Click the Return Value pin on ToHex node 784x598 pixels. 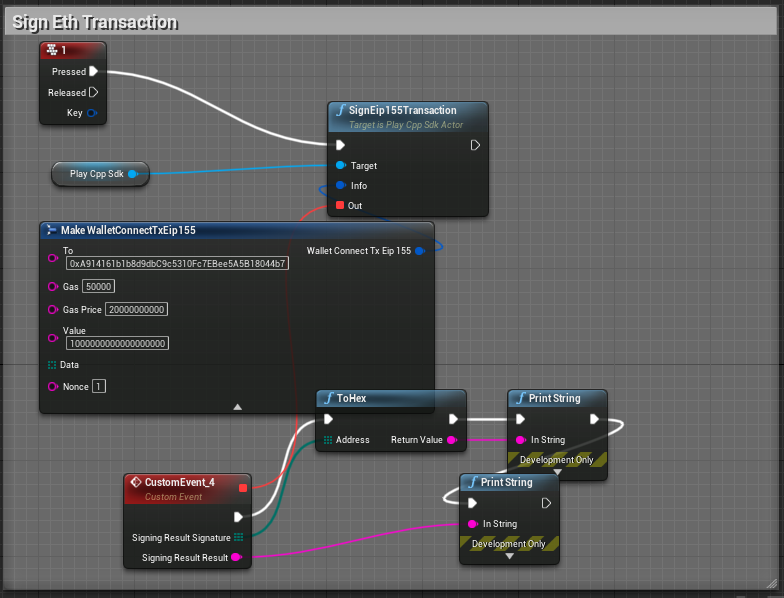tap(452, 440)
